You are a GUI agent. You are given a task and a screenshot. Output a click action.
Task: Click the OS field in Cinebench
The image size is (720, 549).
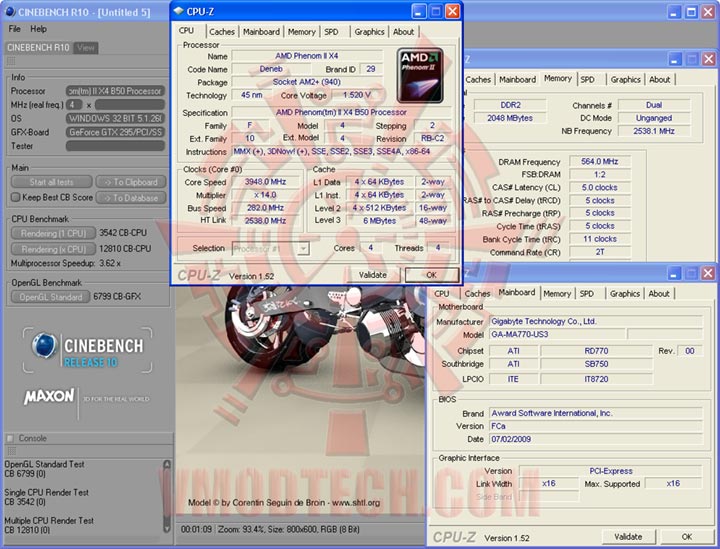point(115,118)
